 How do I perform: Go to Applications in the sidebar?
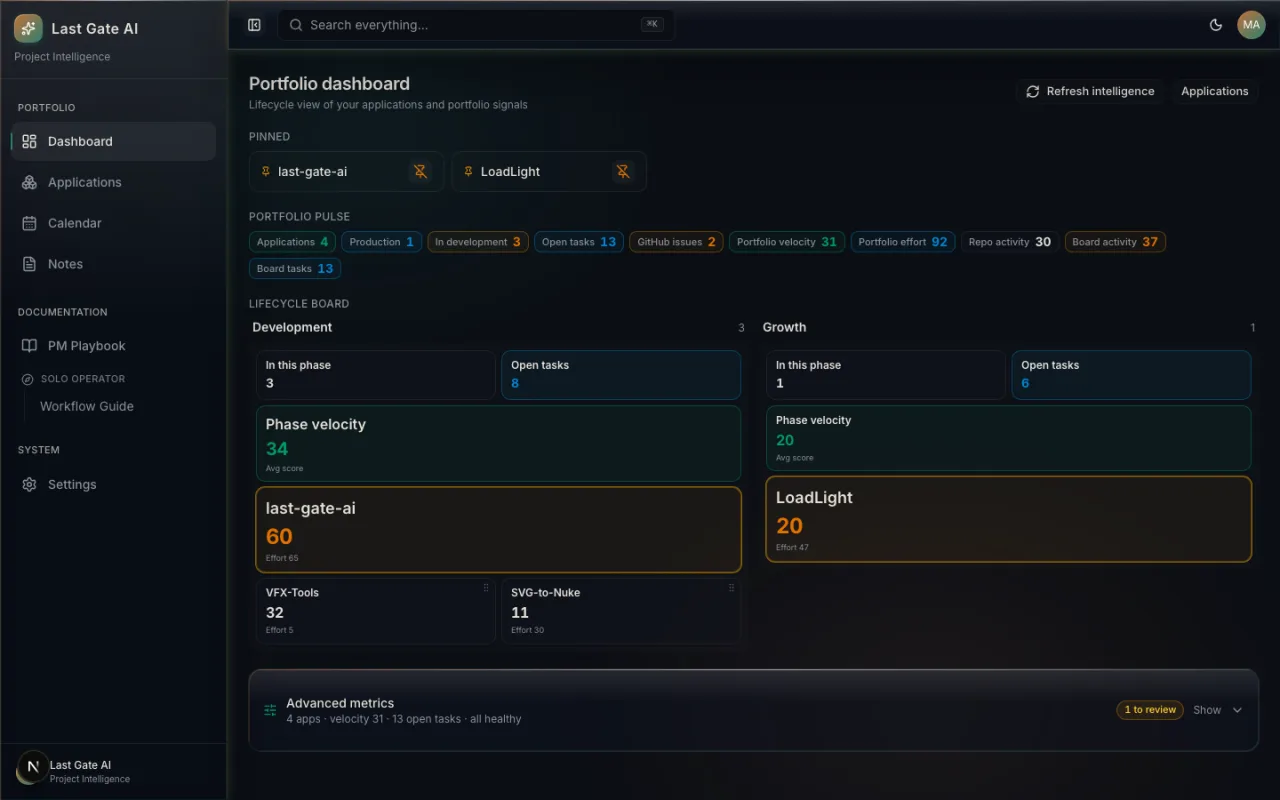point(113,182)
